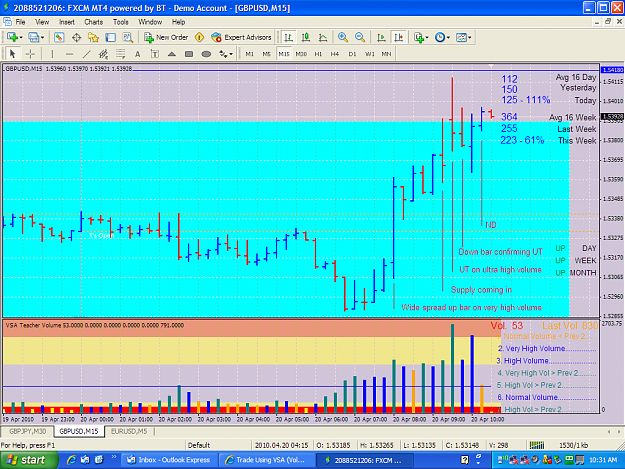Open the Window menu
Screen dimensions: 625x469
150,22
